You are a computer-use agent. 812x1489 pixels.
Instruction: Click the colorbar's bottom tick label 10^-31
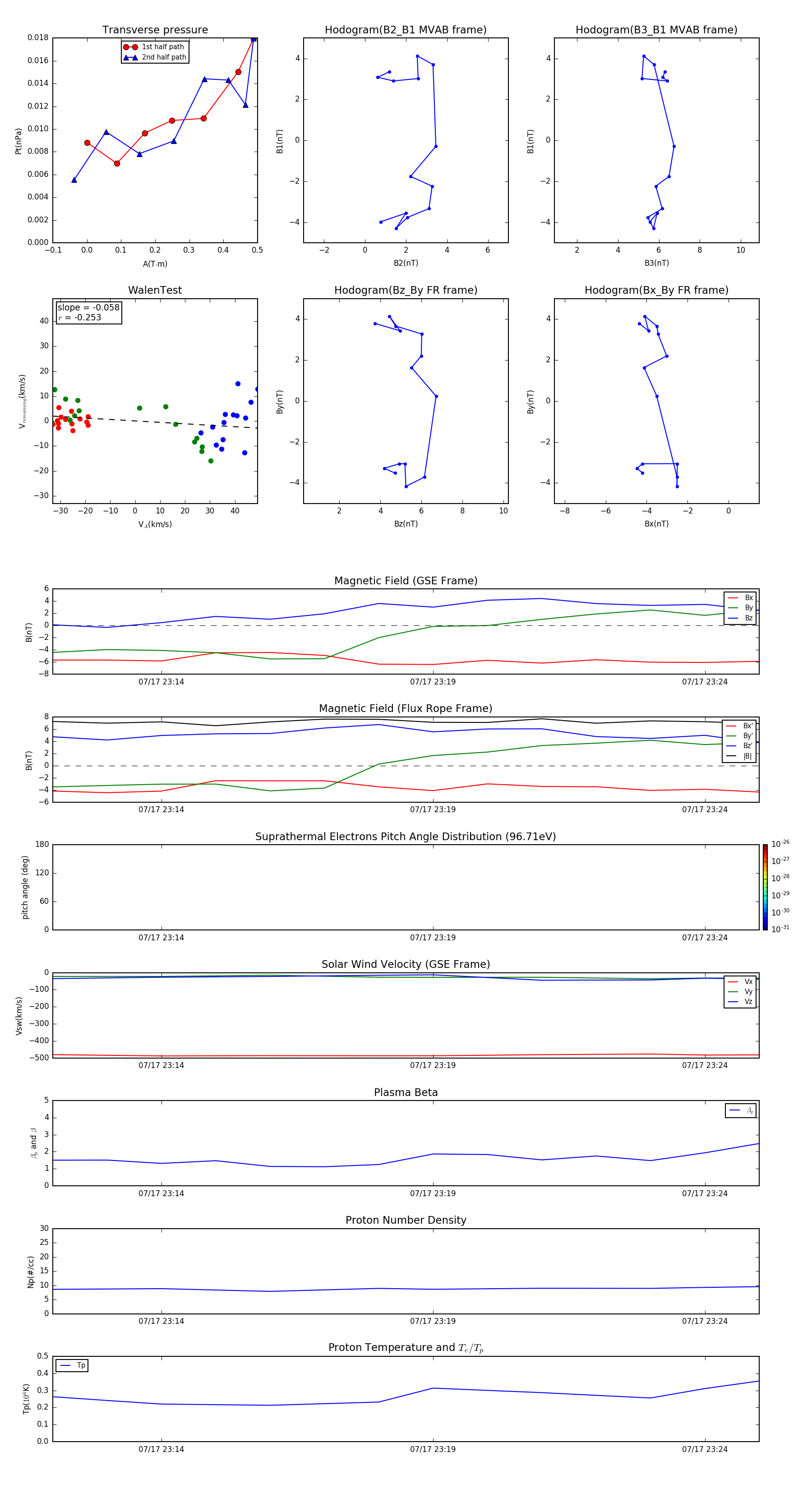pyautogui.click(x=780, y=929)
